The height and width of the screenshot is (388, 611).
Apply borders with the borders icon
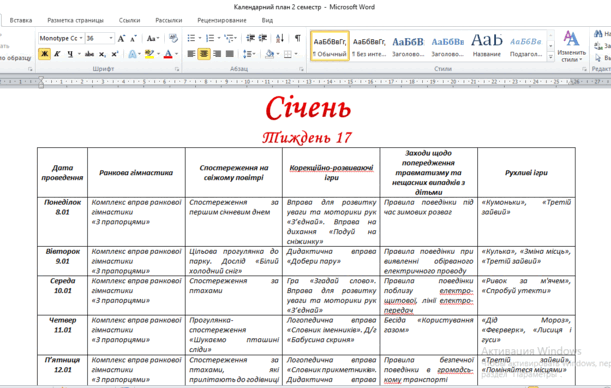288,54
